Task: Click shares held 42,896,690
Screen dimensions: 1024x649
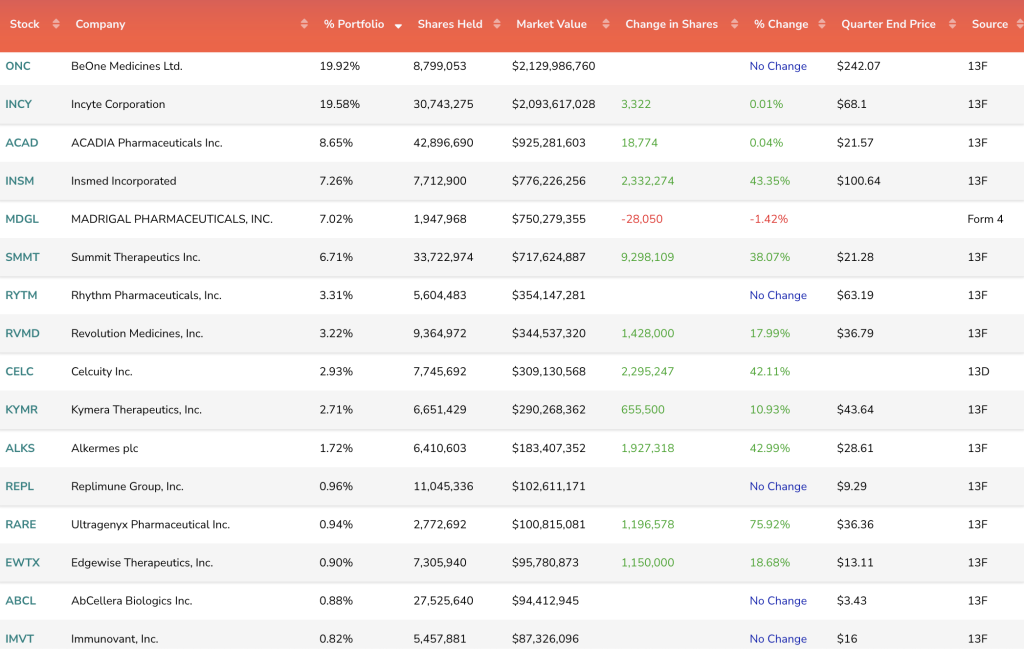Action: tap(443, 143)
